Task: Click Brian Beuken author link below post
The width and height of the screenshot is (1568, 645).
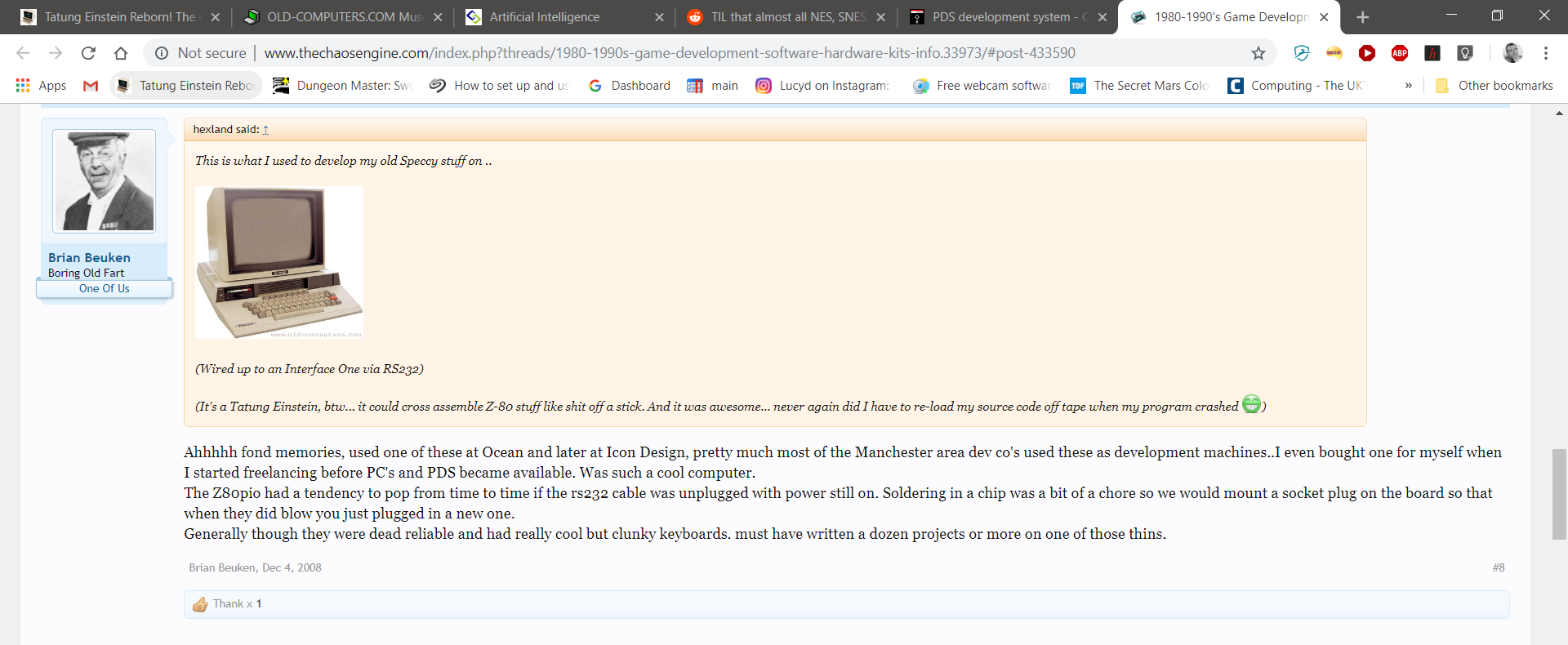Action: [221, 568]
